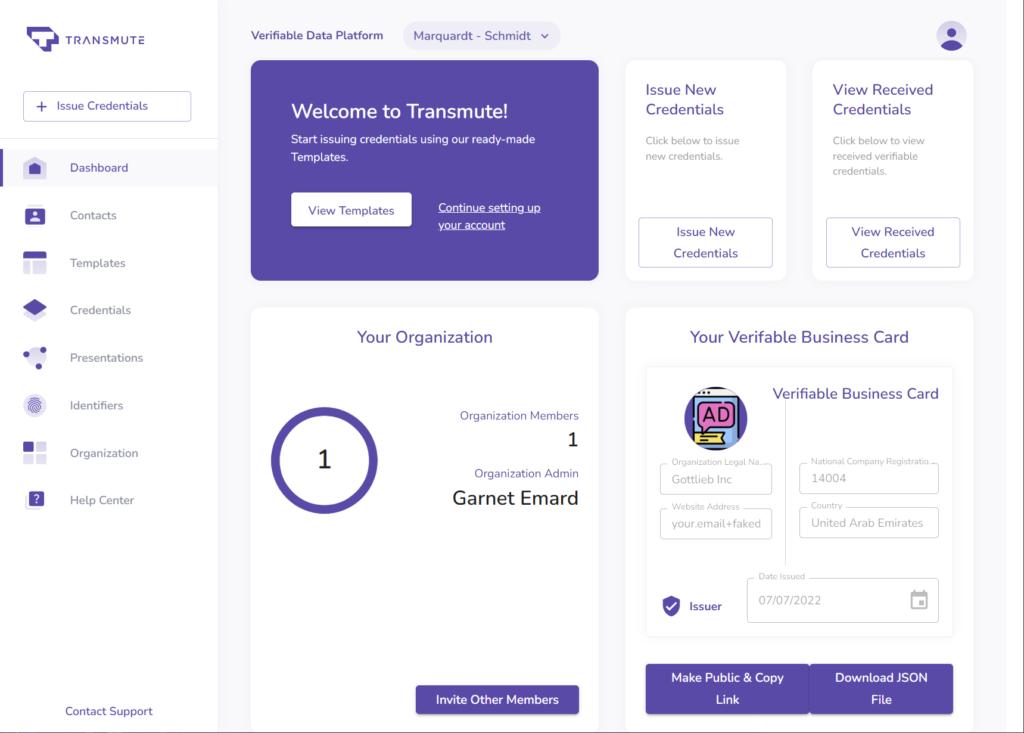Click the Dashboard home icon
This screenshot has height=733, width=1024.
point(35,168)
